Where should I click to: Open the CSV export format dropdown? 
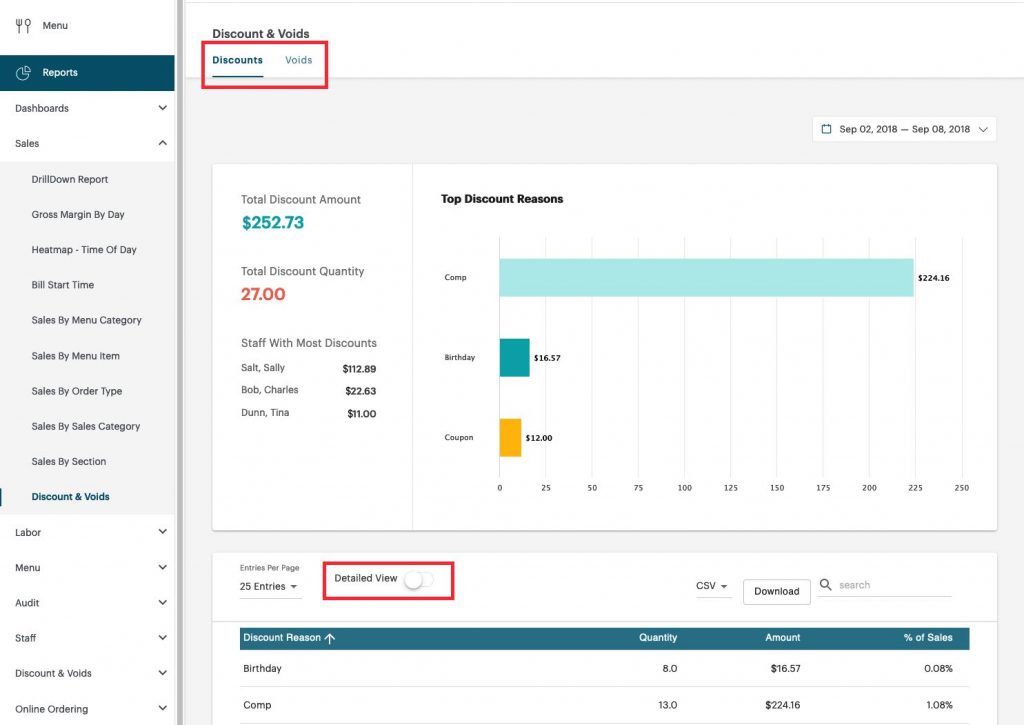(x=712, y=587)
